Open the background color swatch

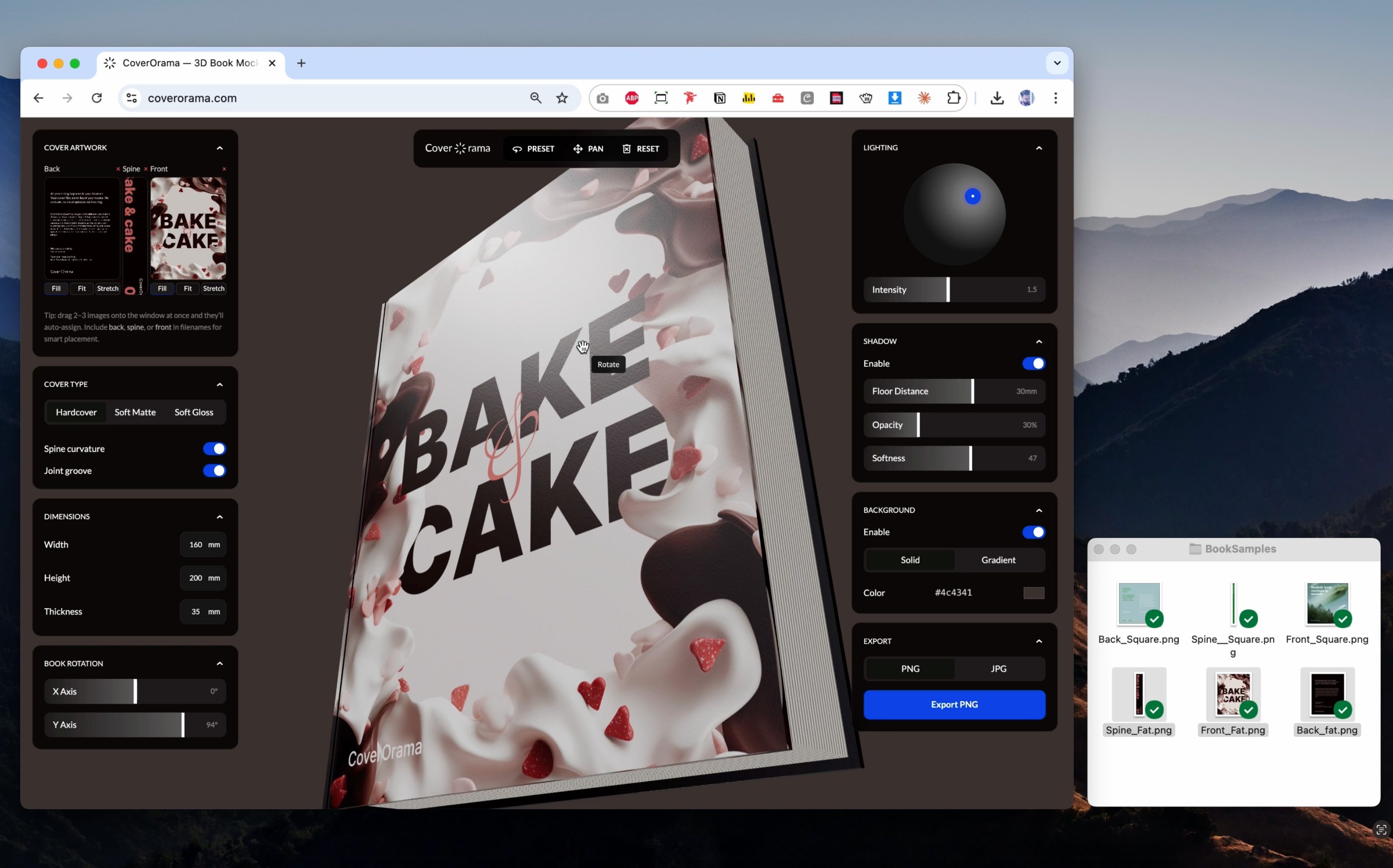pyautogui.click(x=1033, y=592)
